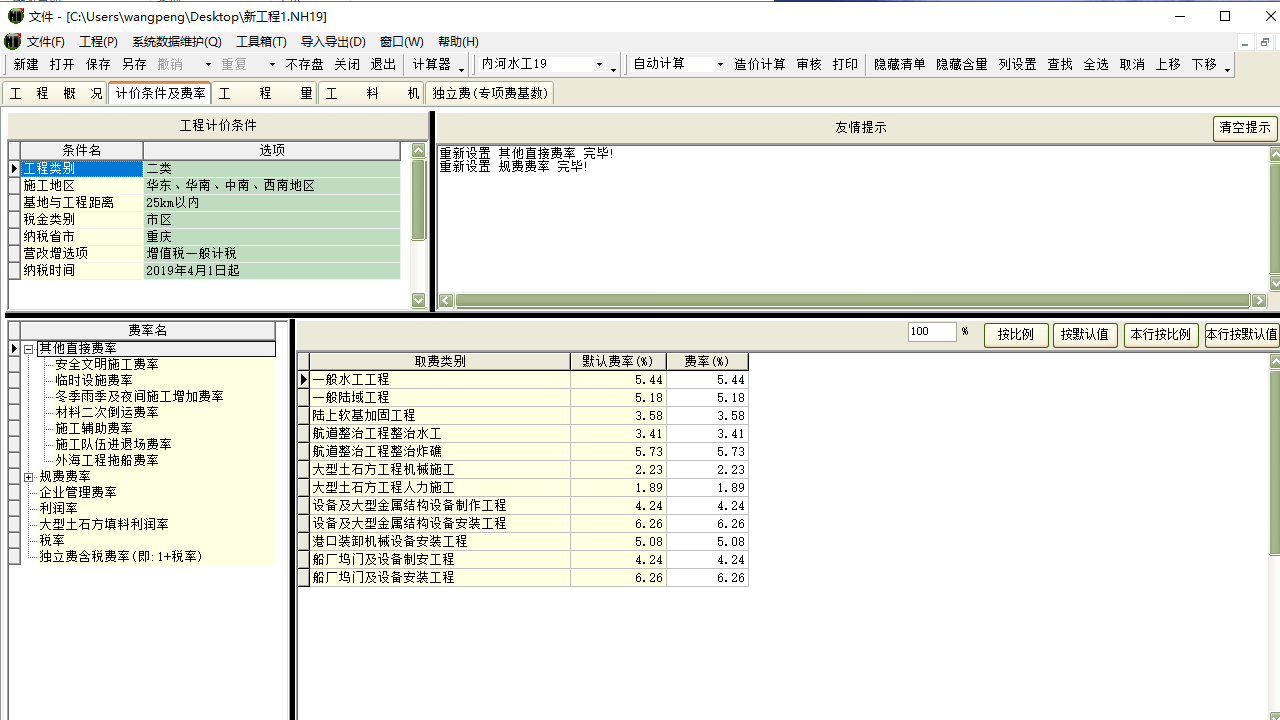Open the 系统数据维护(Q) menu

click(x=178, y=41)
